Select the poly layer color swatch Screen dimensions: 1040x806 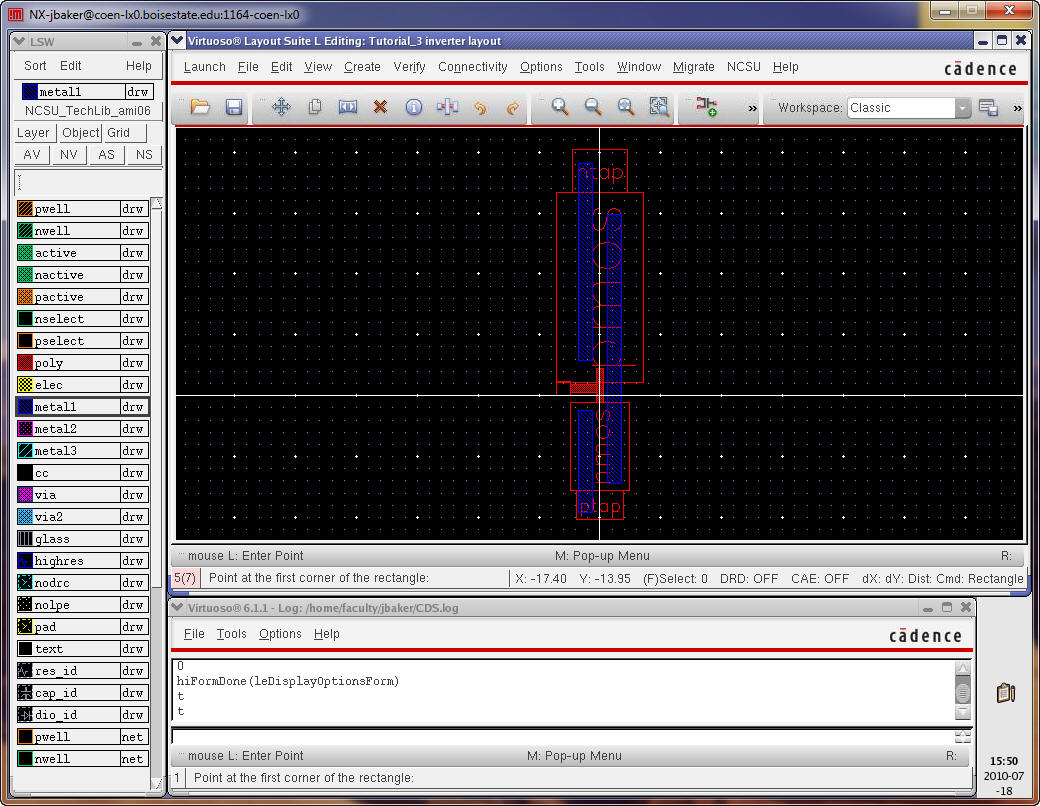(x=25, y=363)
